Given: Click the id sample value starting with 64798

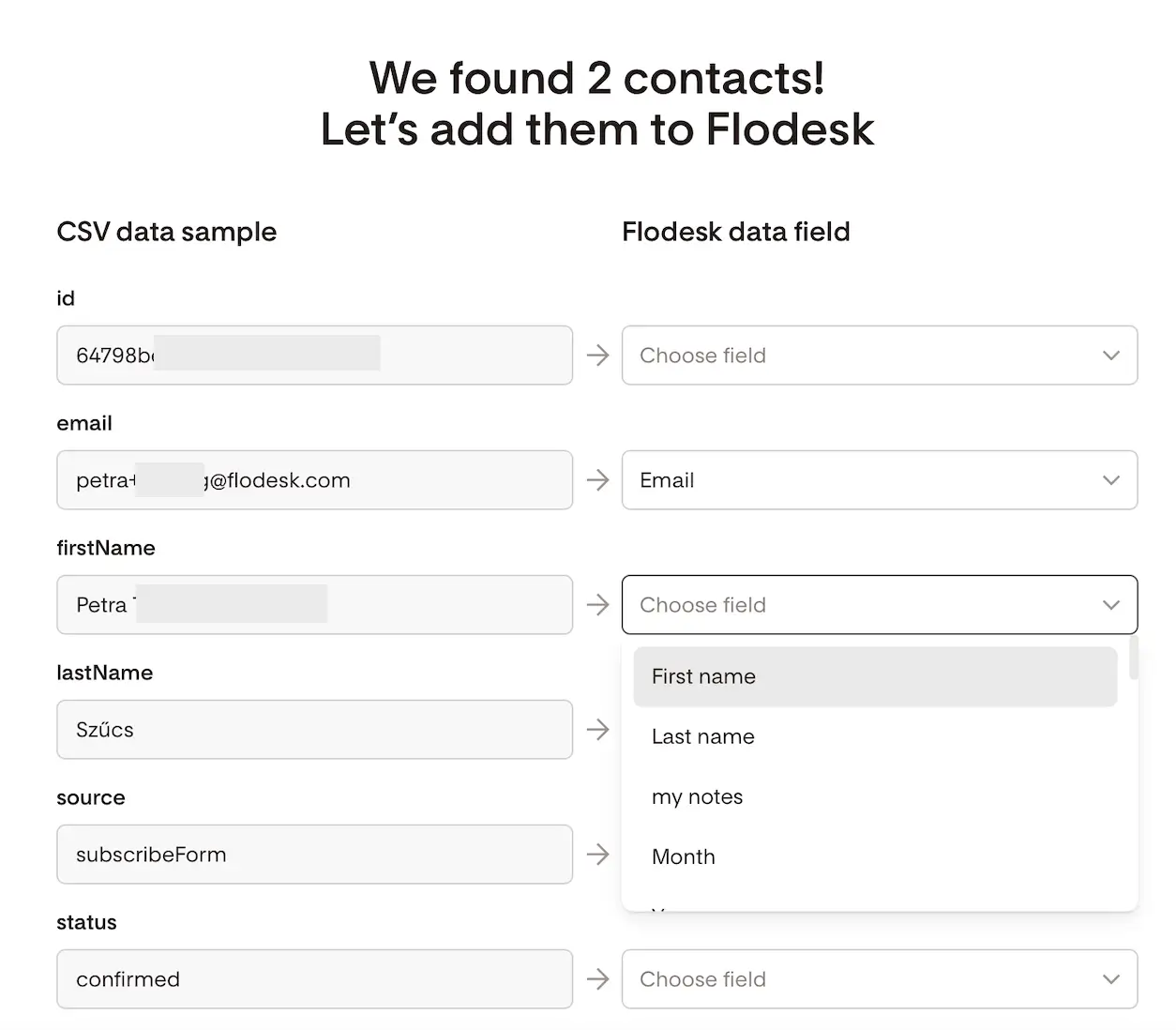Looking at the screenshot, I should click(314, 356).
